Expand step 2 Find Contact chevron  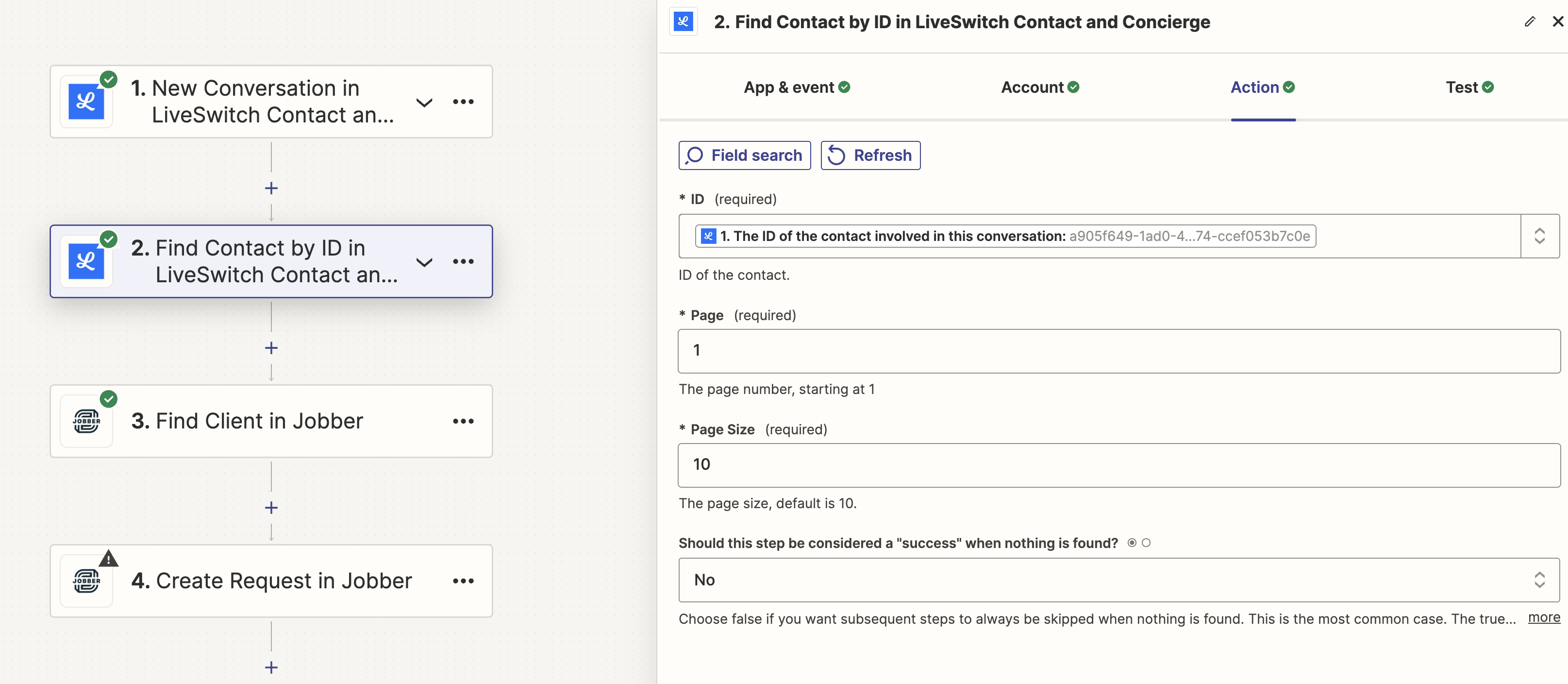pos(424,262)
